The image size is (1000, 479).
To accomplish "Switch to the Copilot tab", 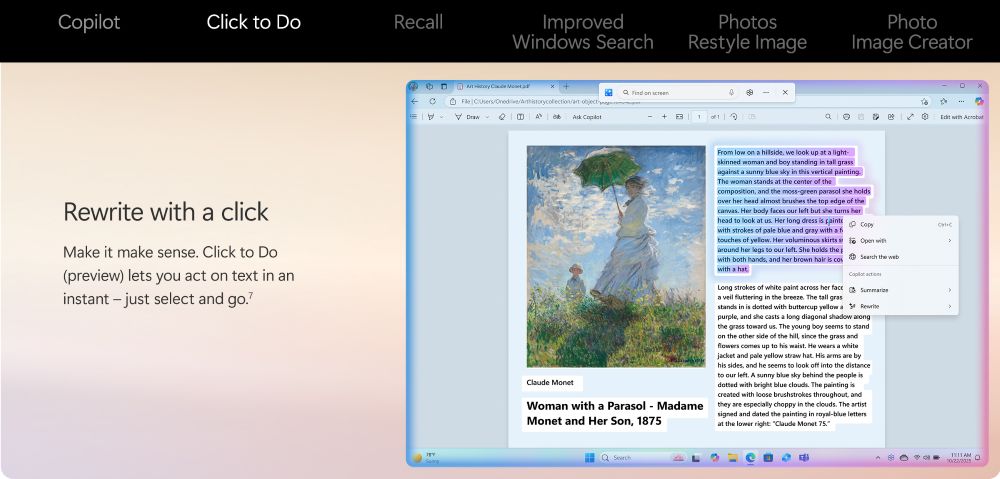I will coord(89,22).
